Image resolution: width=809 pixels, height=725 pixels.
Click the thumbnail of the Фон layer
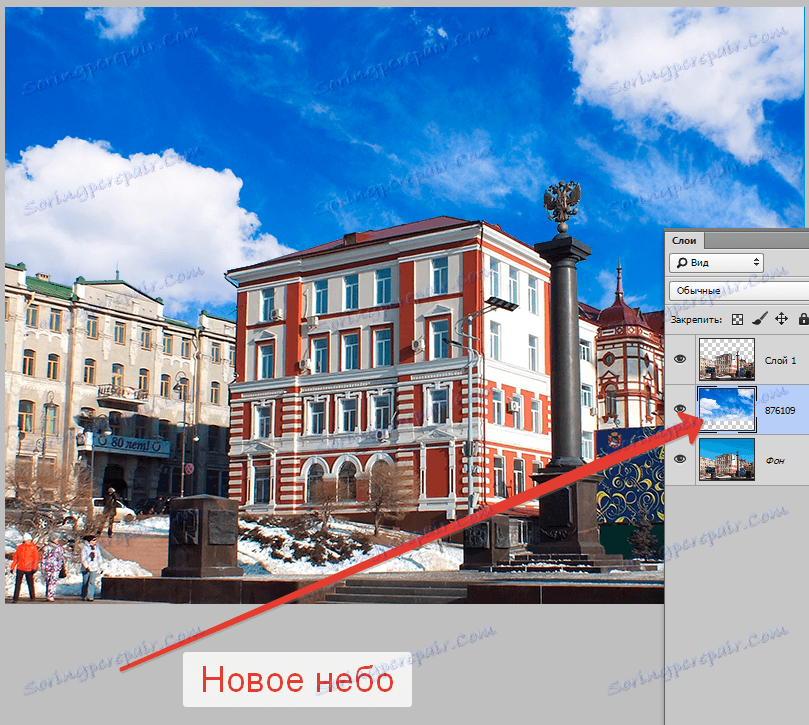pos(728,460)
